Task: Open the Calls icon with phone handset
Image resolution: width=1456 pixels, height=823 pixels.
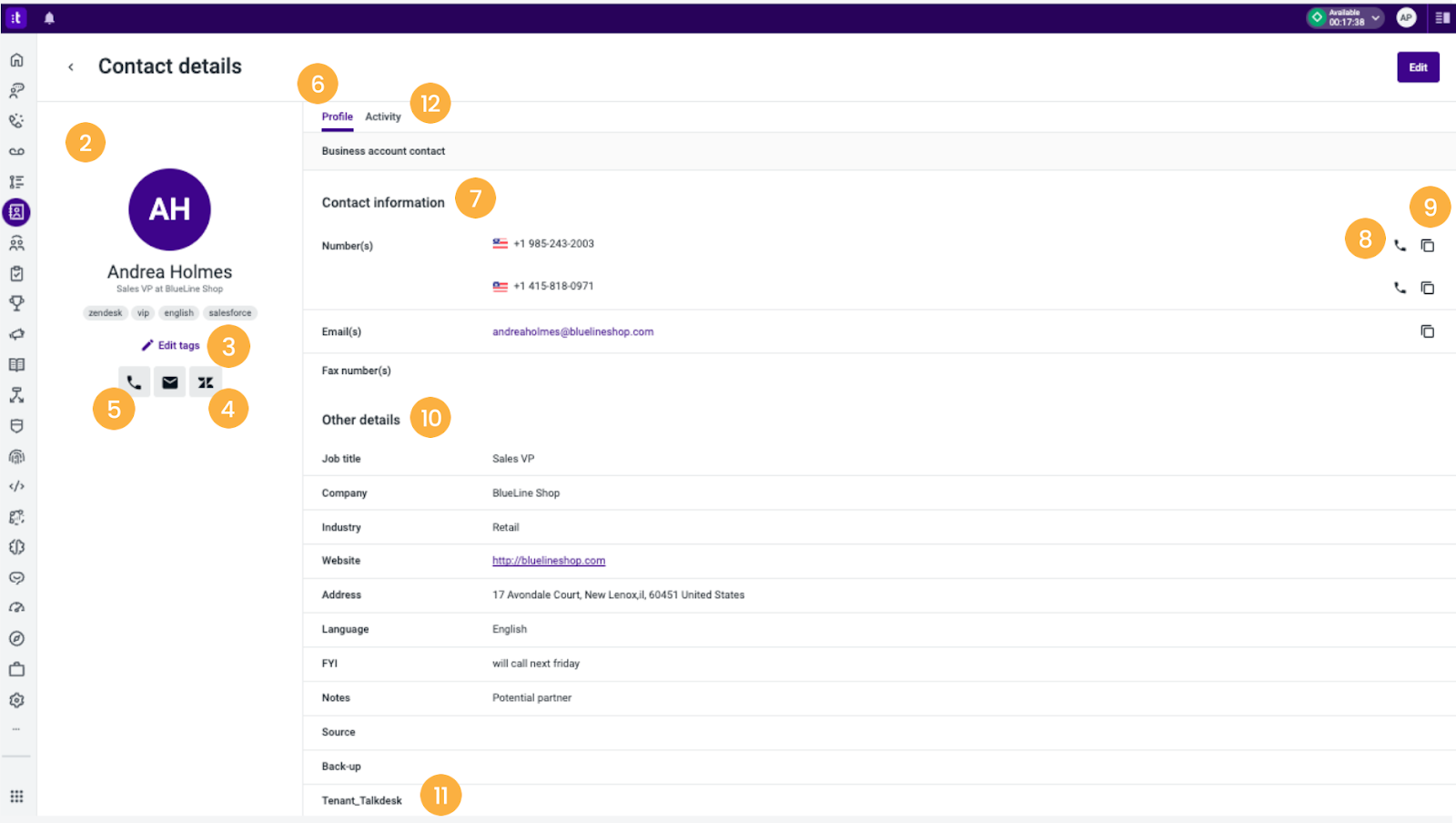Action: point(16,121)
